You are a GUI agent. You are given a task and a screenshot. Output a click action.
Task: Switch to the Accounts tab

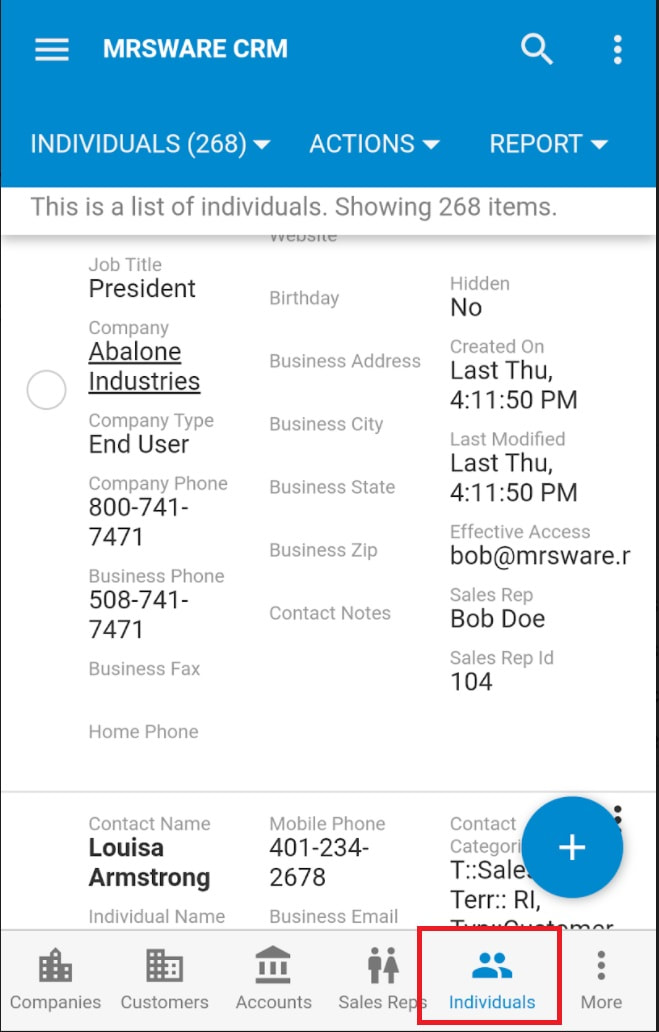pyautogui.click(x=274, y=979)
